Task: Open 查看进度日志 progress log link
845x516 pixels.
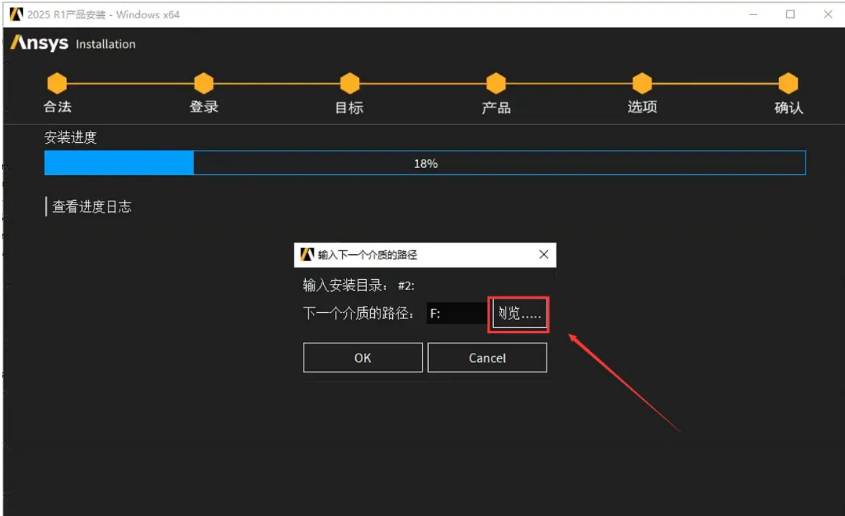Action: pyautogui.click(x=92, y=207)
